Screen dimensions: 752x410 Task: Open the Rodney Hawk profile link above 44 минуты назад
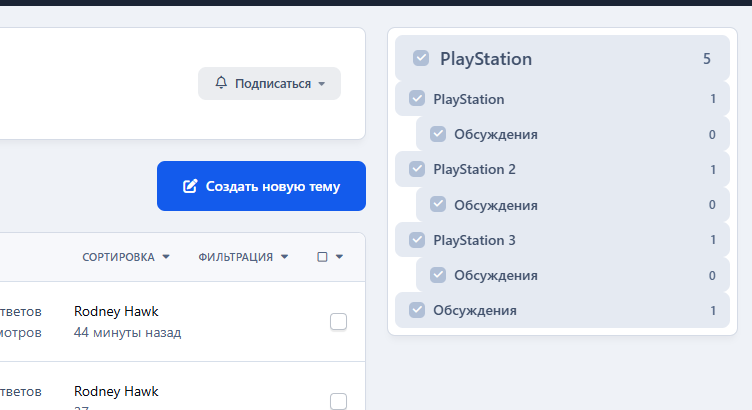pyautogui.click(x=116, y=311)
